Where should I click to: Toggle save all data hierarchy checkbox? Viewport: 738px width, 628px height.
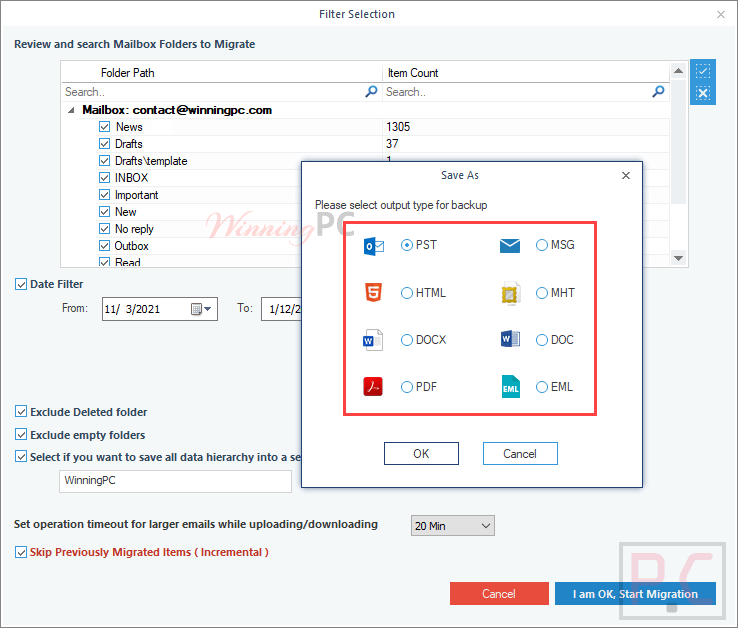pos(21,456)
